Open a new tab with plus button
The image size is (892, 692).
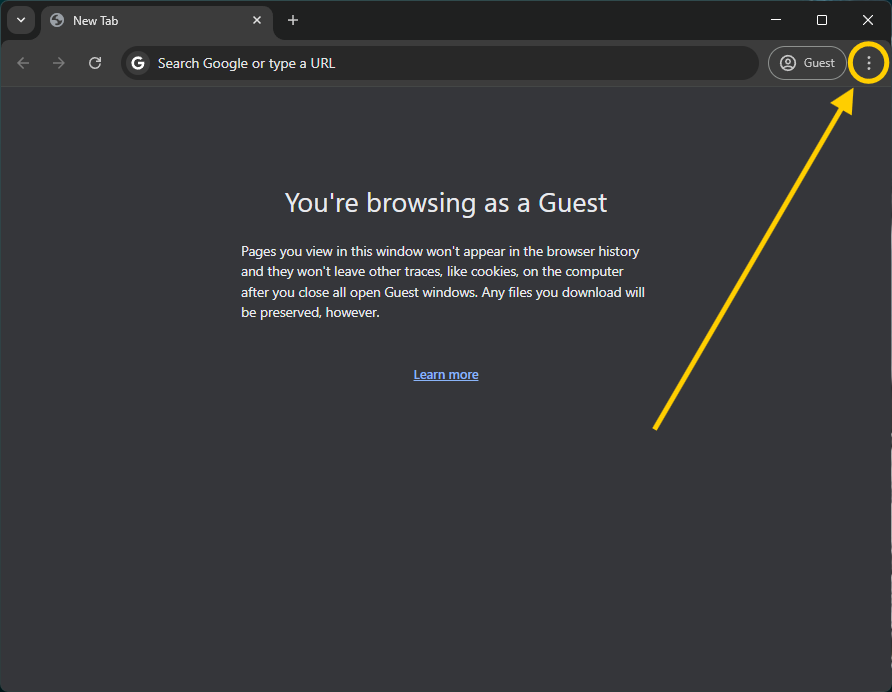click(x=293, y=20)
